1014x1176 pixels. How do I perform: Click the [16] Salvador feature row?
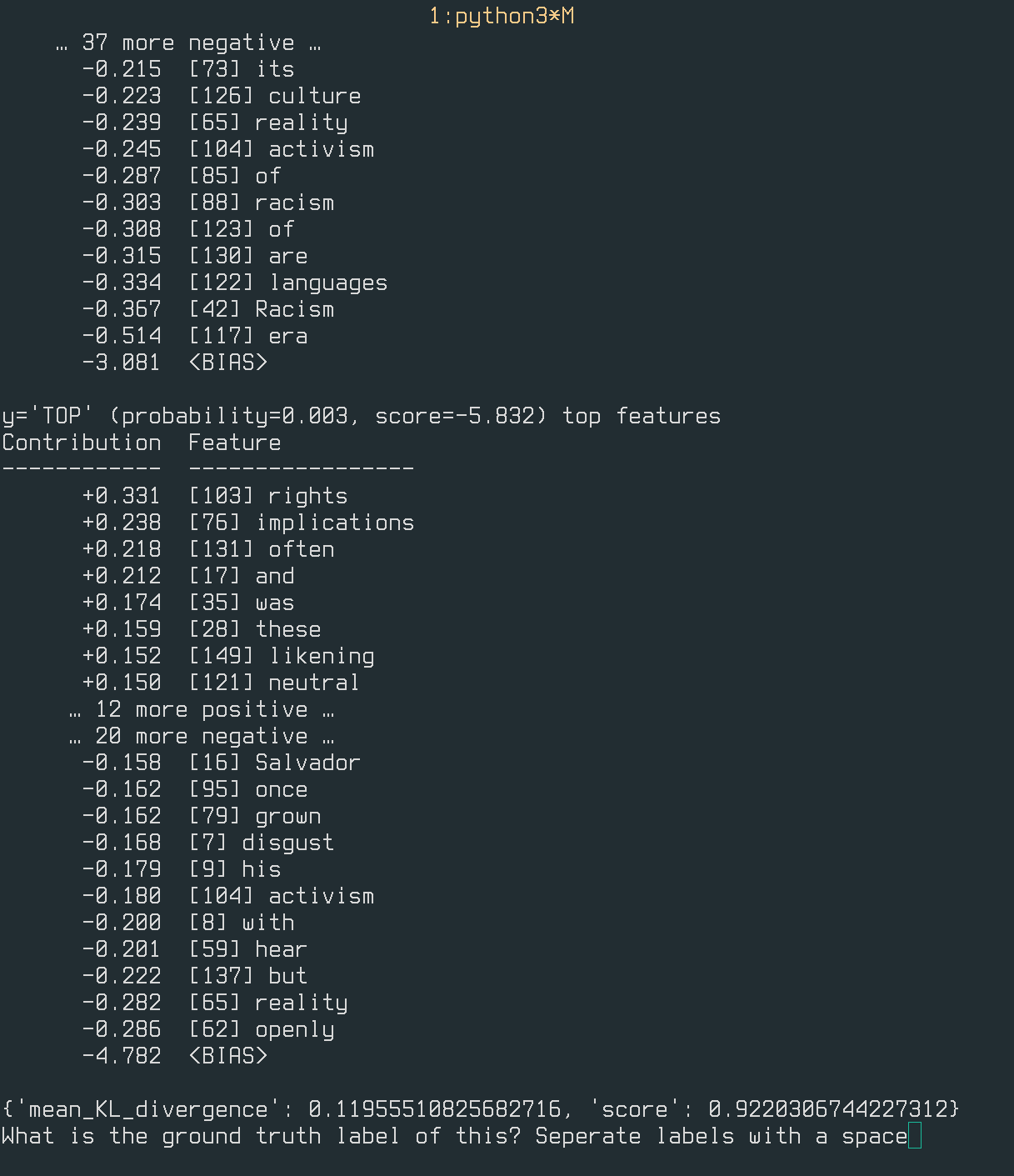[275, 763]
